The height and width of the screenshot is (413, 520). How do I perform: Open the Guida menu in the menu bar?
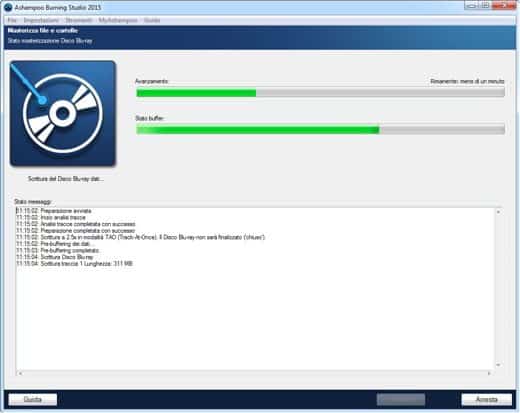[152, 20]
